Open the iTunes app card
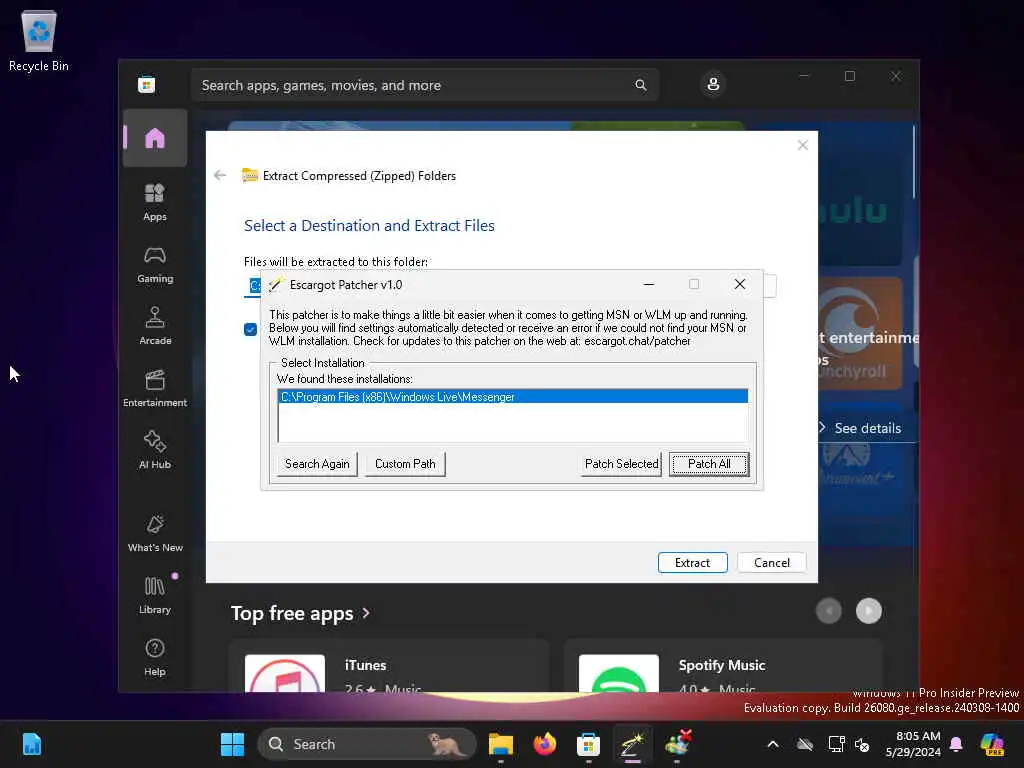 pos(389,666)
